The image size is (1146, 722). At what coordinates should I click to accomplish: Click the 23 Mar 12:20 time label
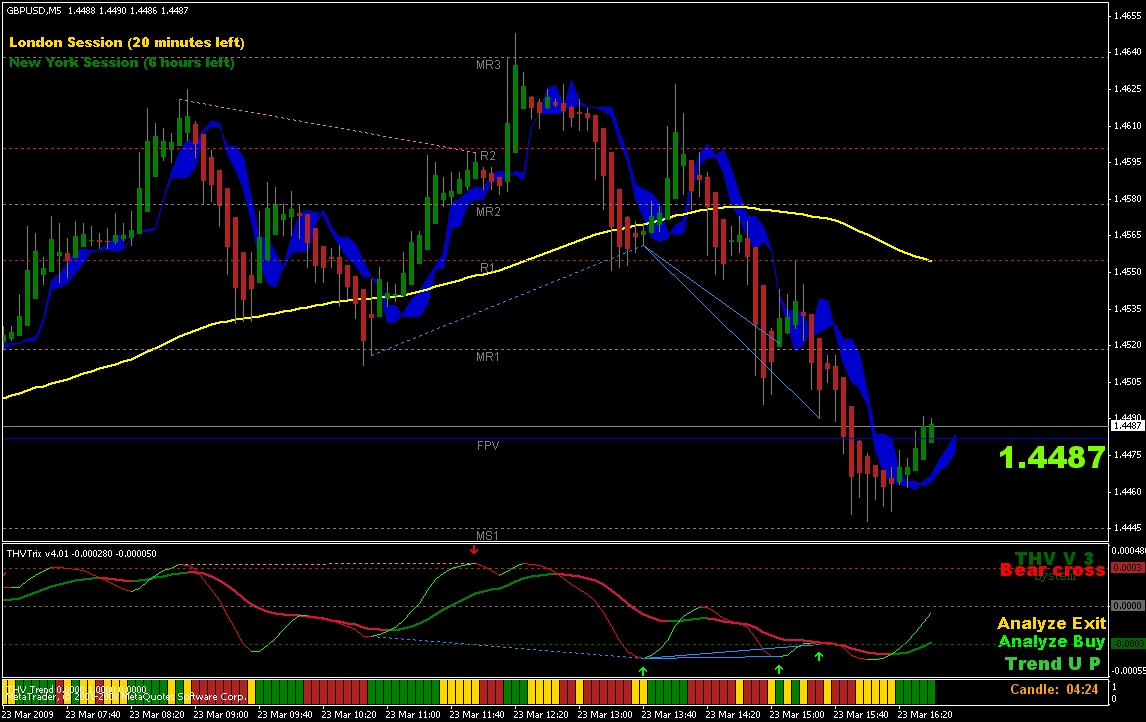[541, 715]
